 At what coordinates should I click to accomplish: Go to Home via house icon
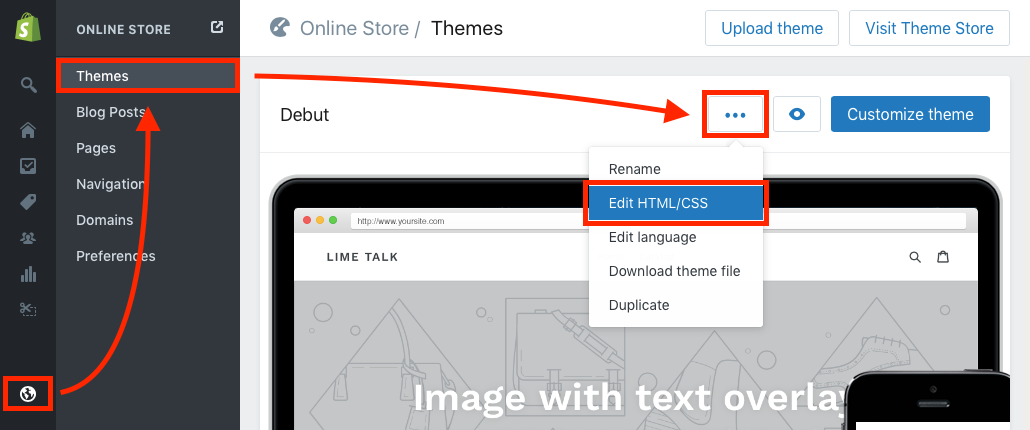[x=28, y=131]
